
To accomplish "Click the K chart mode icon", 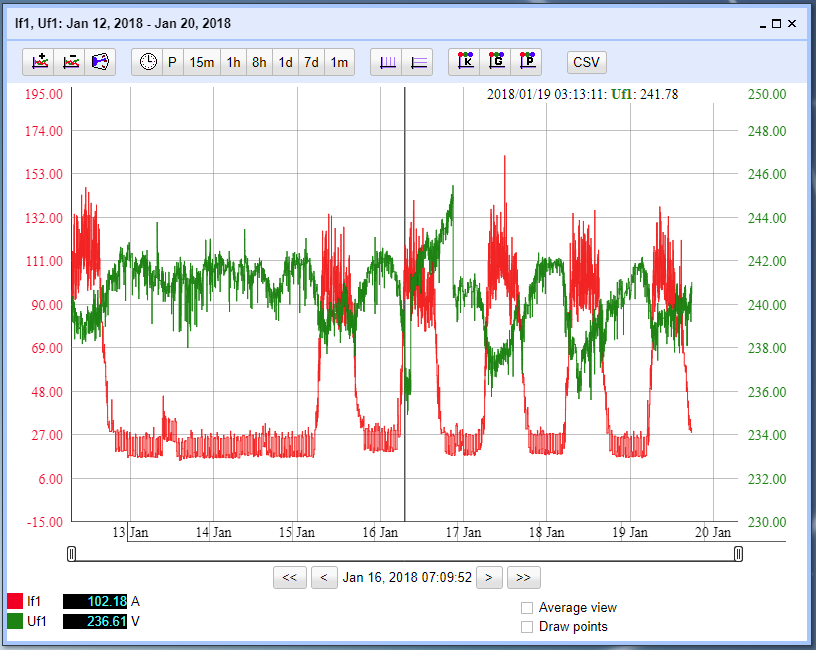I will [465, 62].
